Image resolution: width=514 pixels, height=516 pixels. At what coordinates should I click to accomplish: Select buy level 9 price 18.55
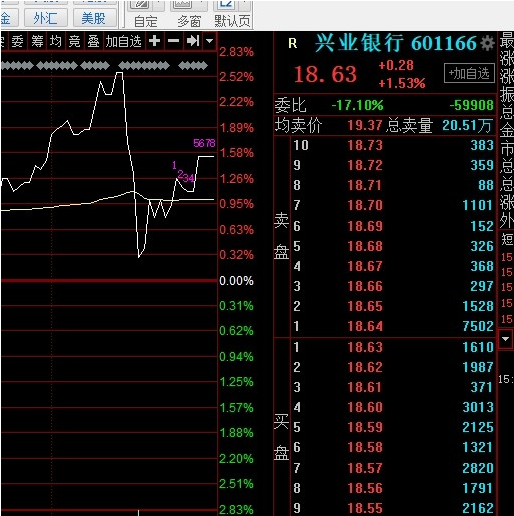[365, 508]
